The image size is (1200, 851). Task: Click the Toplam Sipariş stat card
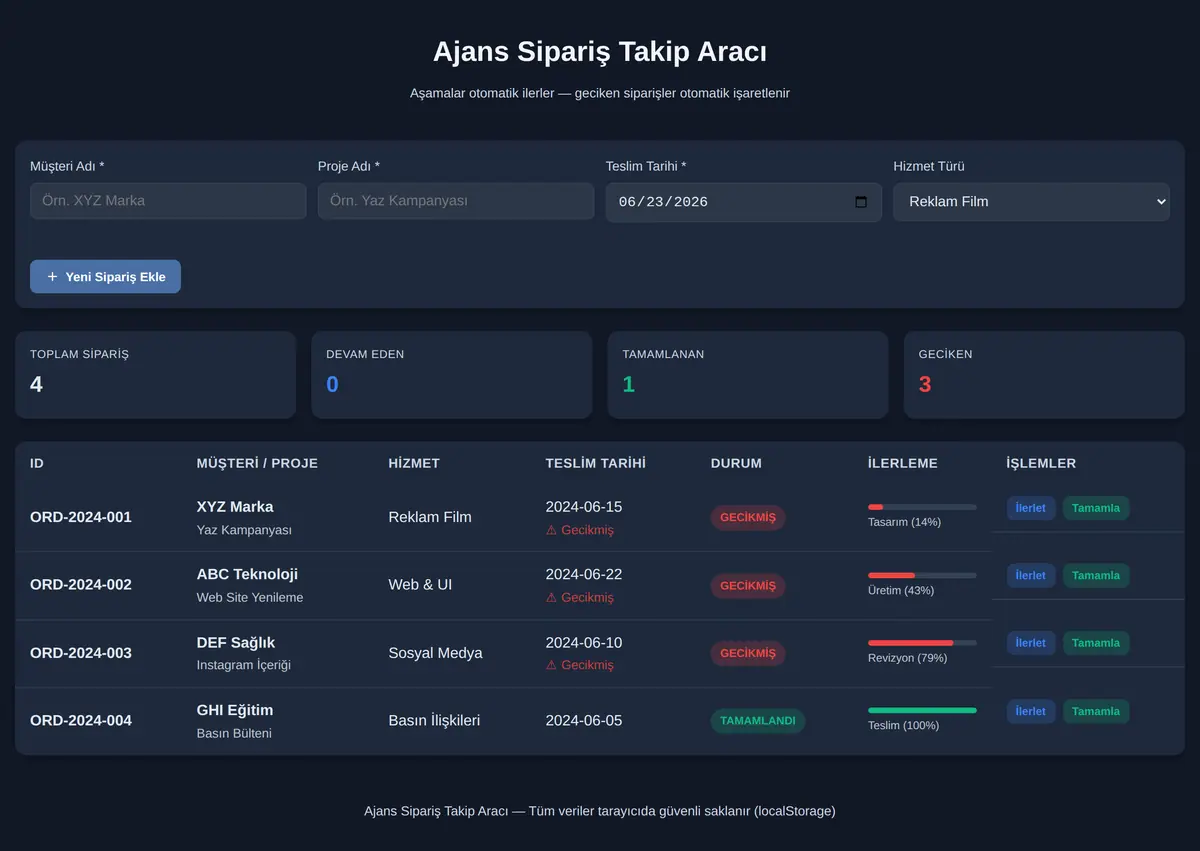click(155, 375)
